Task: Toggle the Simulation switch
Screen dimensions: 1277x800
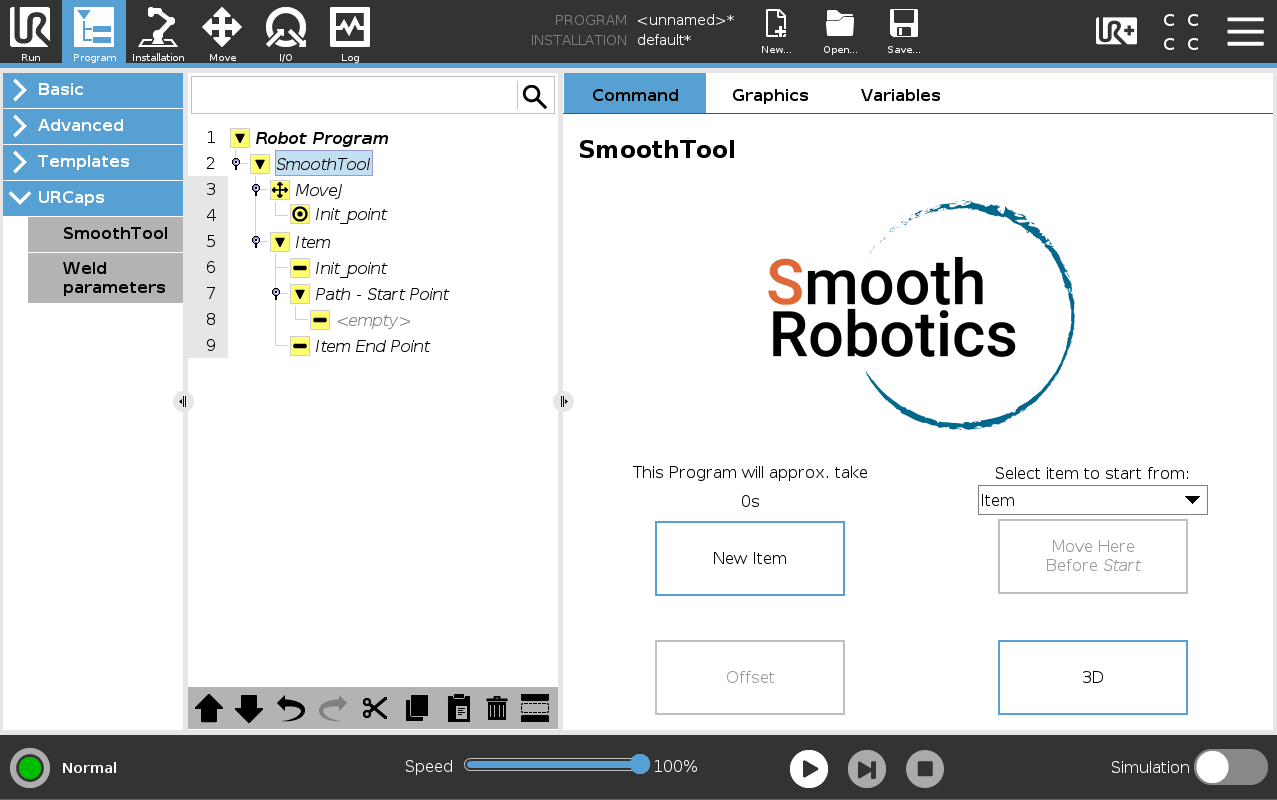Action: pyautogui.click(x=1231, y=768)
